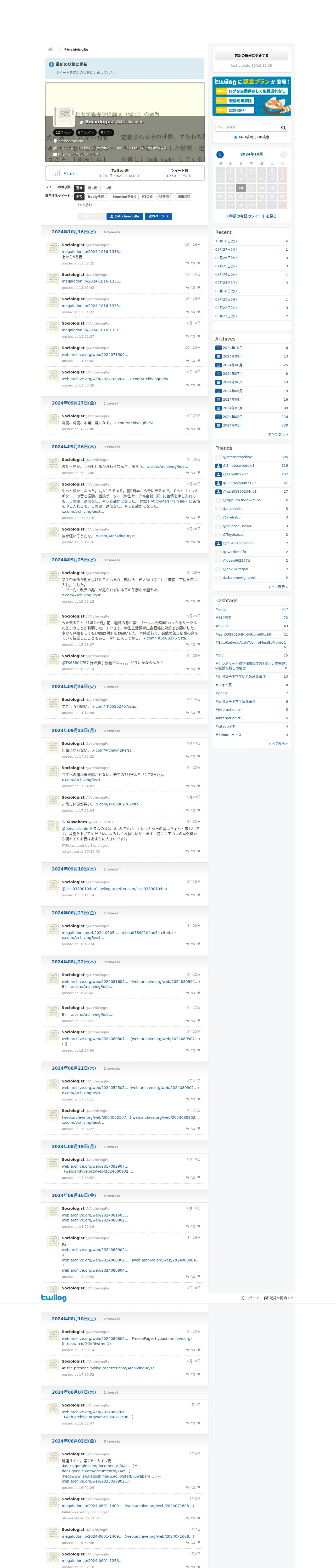This screenshot has width=336, height=1568.
Task: Open 2024年03月 archive month
Action: (x=232, y=408)
